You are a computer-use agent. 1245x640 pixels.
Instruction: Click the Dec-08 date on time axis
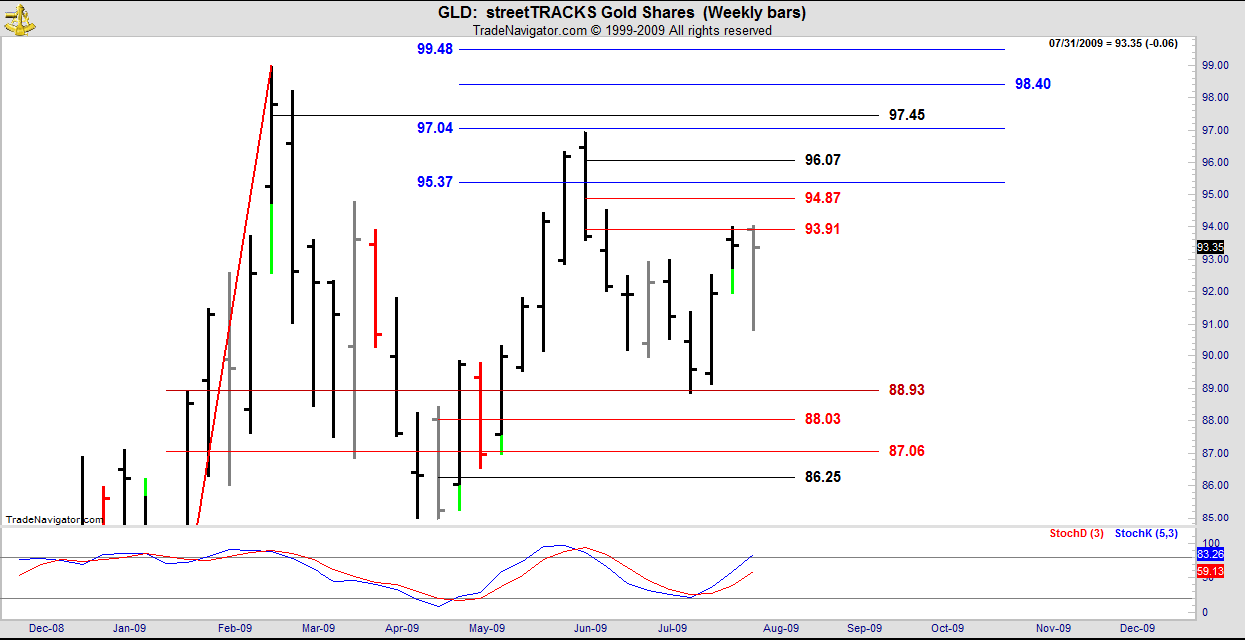coord(46,628)
